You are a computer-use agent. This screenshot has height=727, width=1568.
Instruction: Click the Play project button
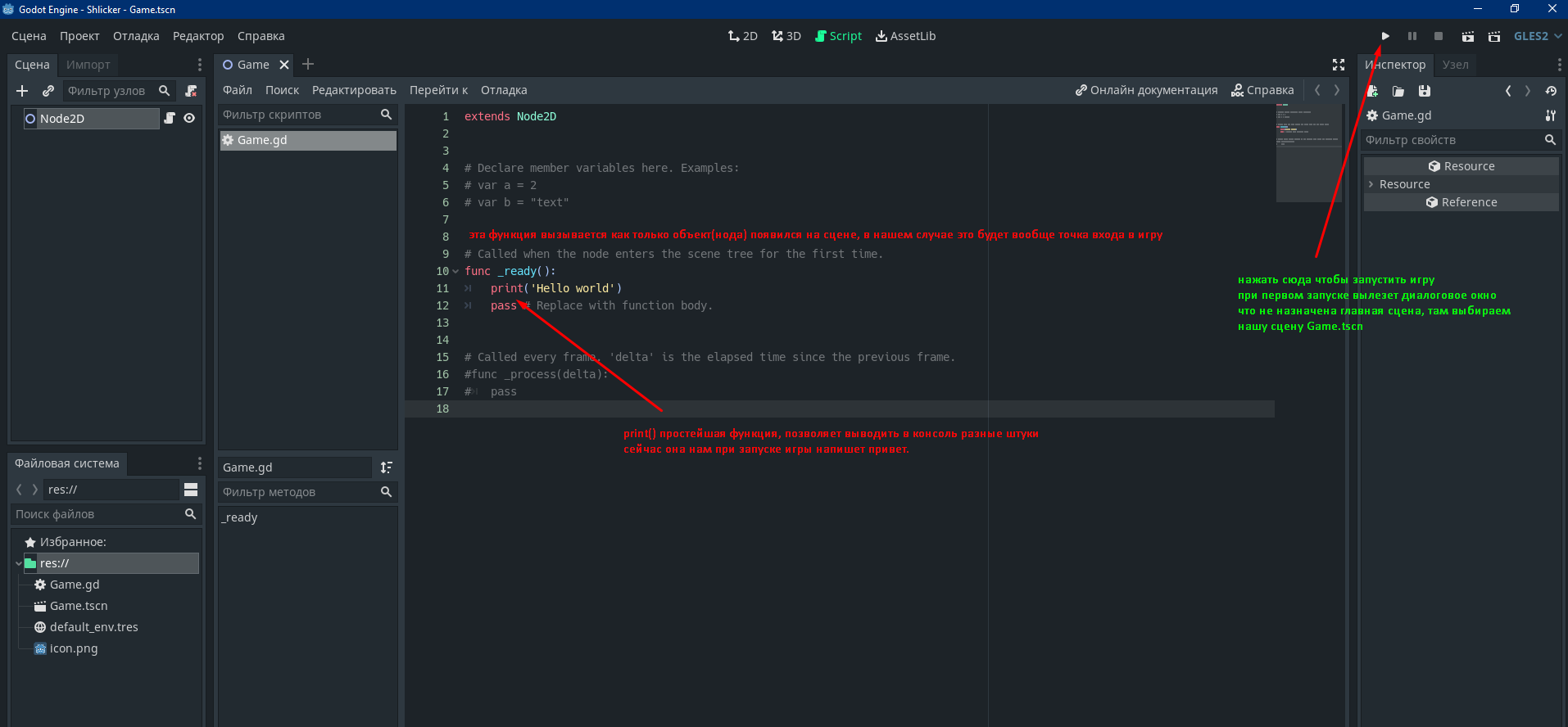pos(1385,36)
